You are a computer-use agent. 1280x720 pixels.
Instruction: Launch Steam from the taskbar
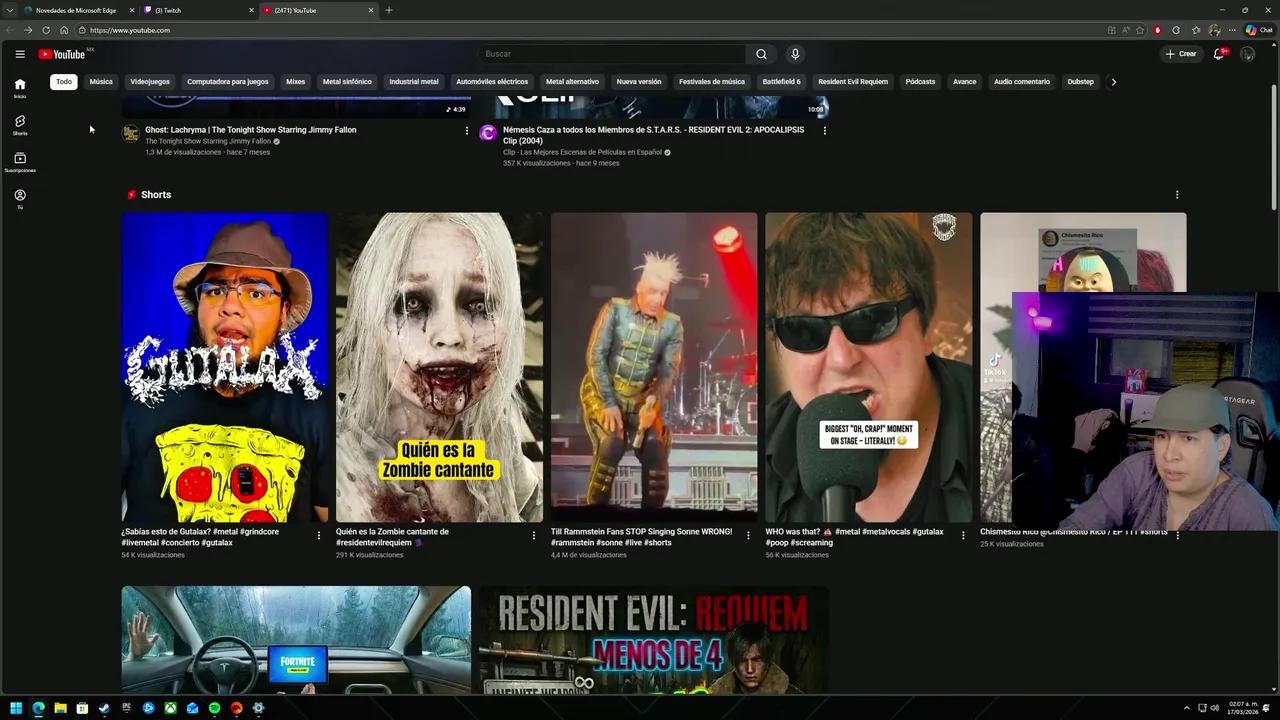104,708
